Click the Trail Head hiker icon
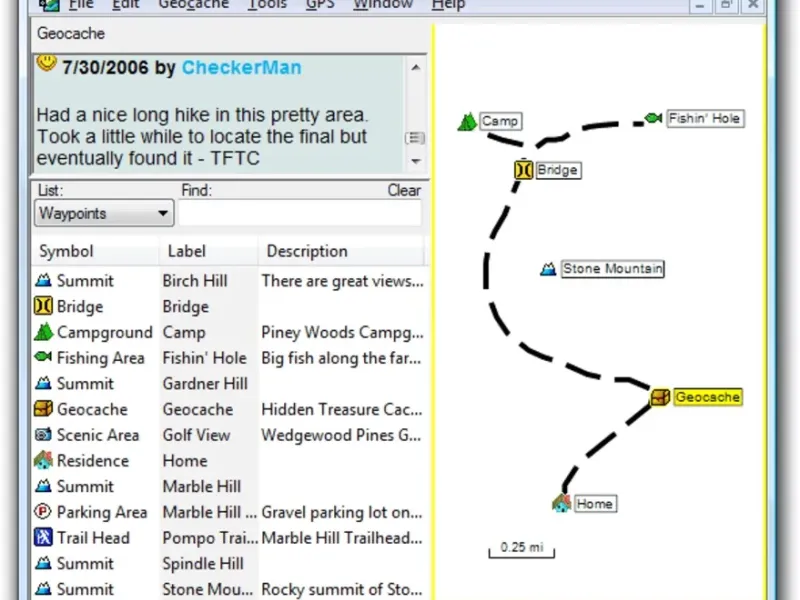 [x=43, y=537]
